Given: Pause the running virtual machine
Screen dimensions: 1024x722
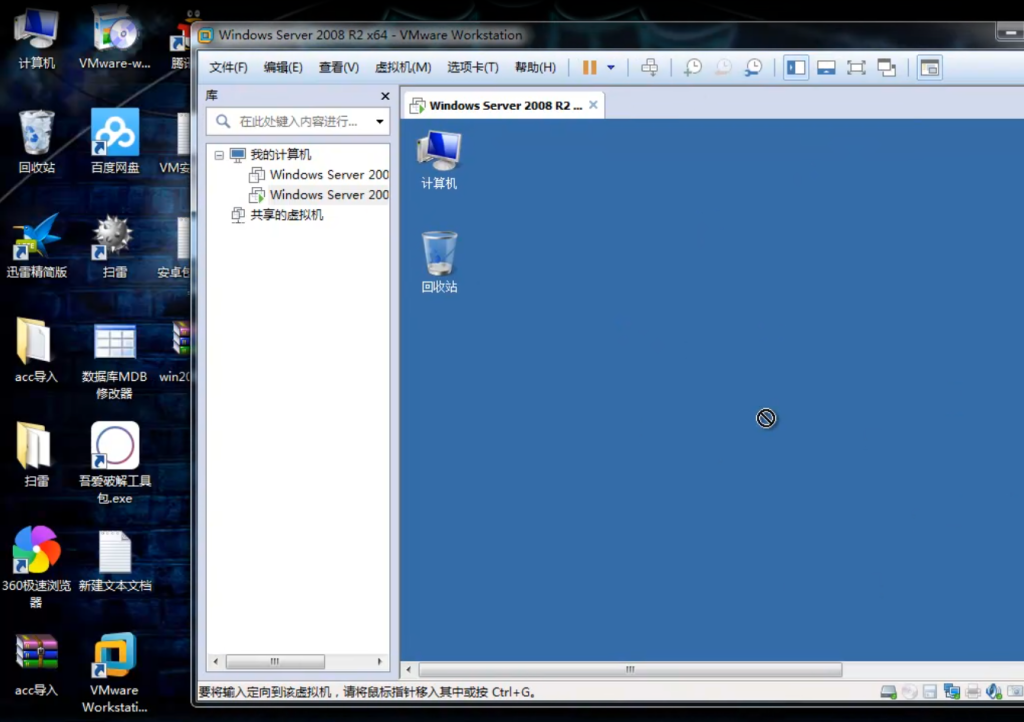Looking at the screenshot, I should tap(589, 67).
